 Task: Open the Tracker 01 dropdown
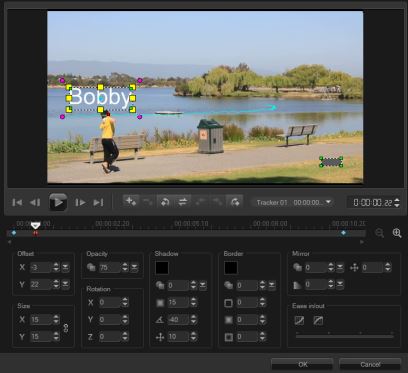329,202
